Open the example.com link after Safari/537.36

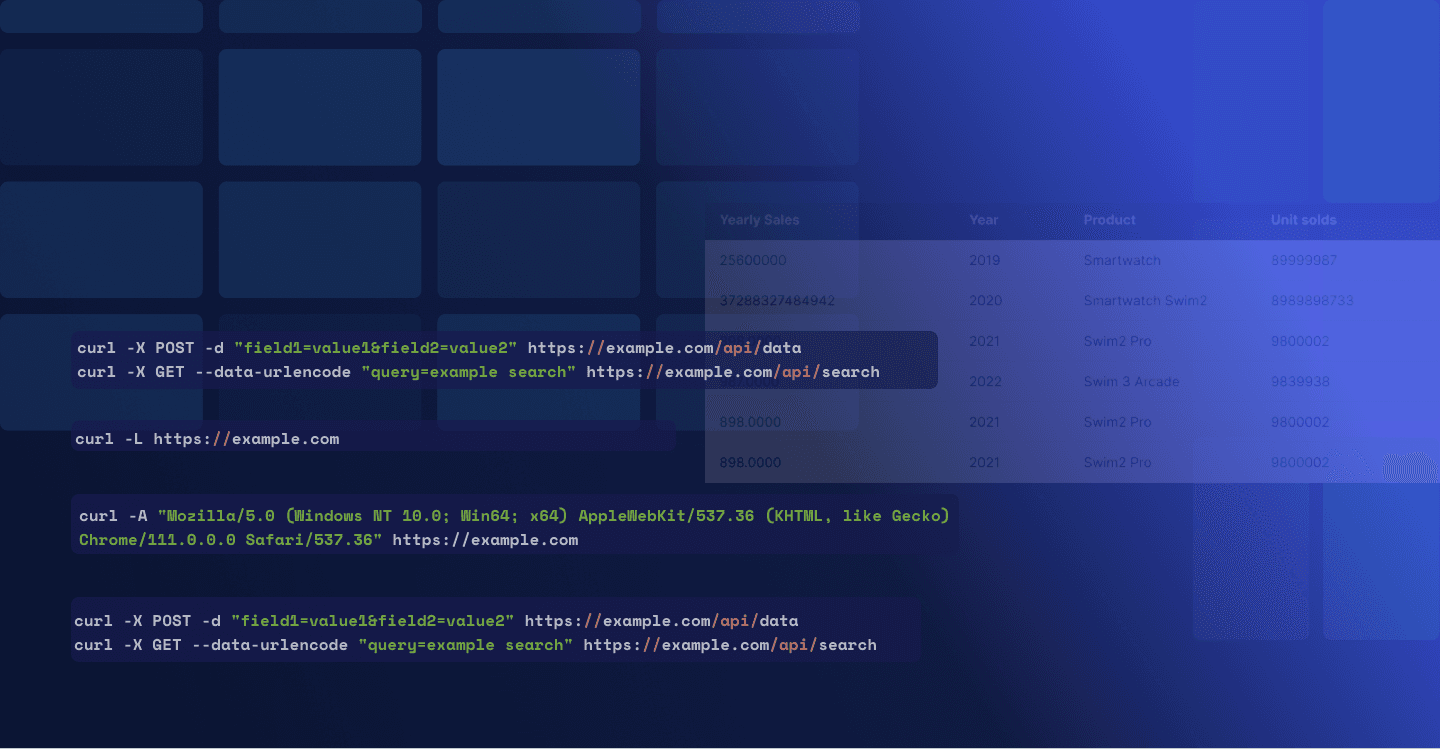pyautogui.click(x=485, y=540)
